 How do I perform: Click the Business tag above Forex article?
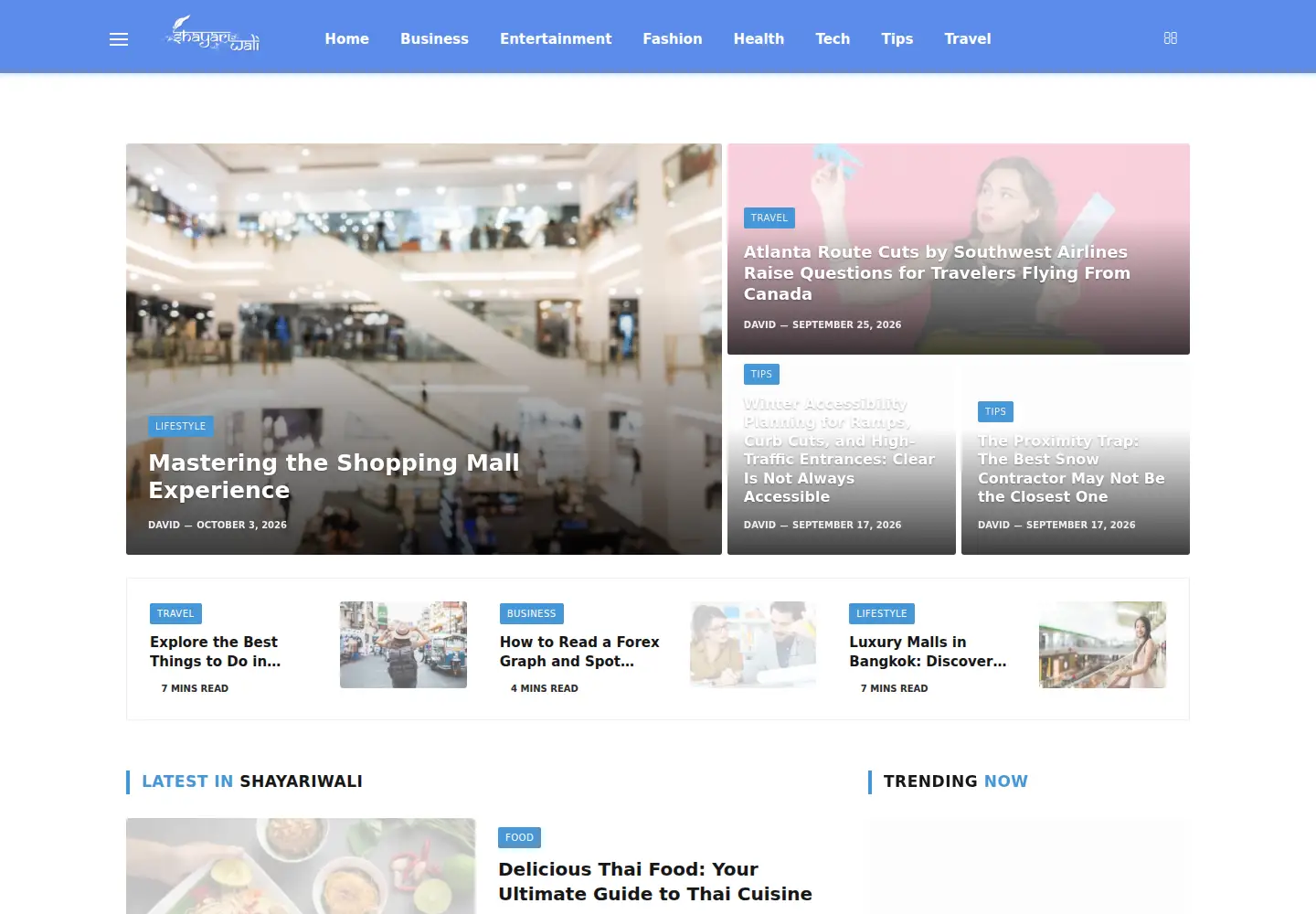(x=532, y=613)
